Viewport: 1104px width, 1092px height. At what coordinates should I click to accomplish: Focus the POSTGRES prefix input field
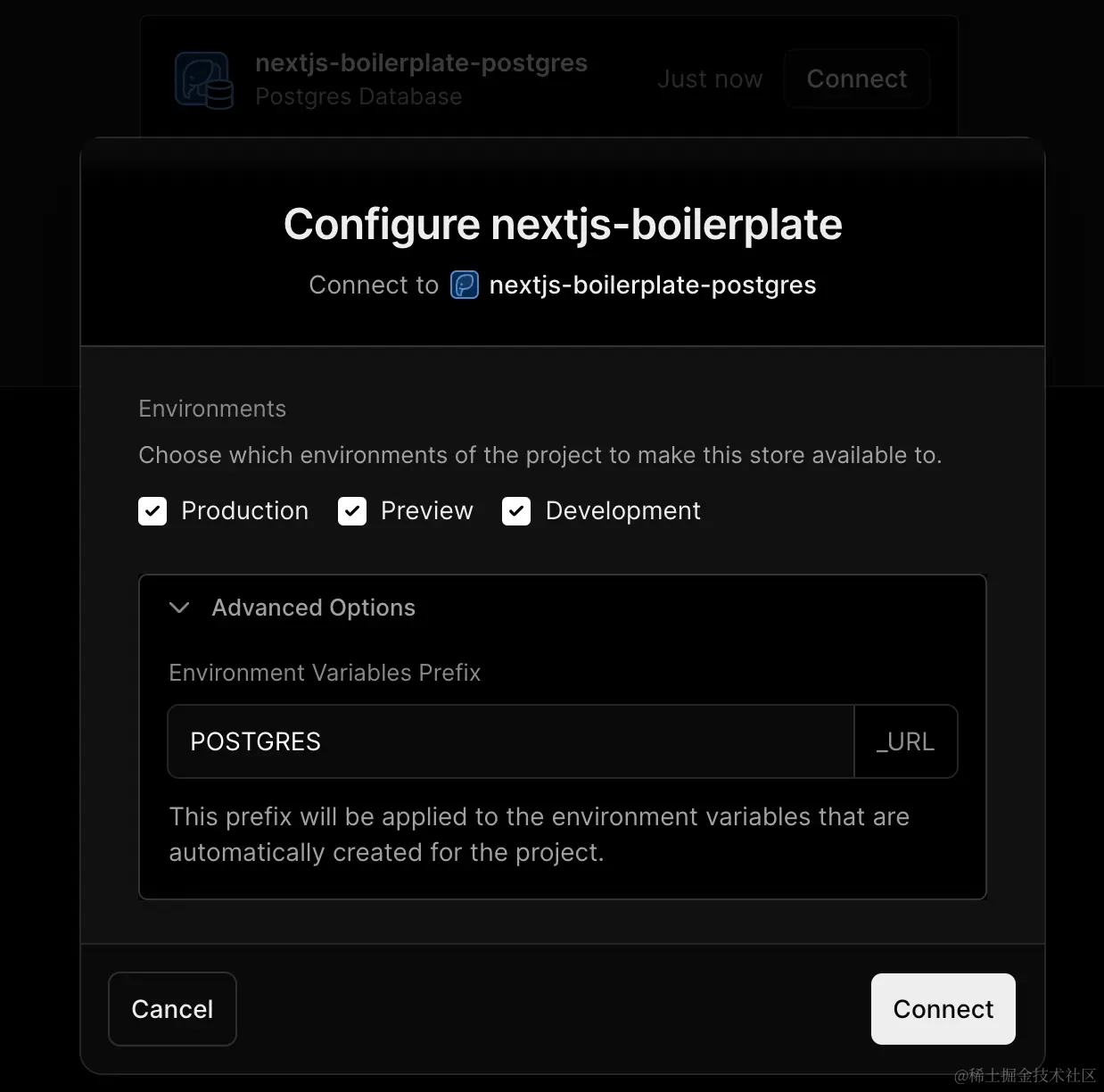tap(511, 741)
